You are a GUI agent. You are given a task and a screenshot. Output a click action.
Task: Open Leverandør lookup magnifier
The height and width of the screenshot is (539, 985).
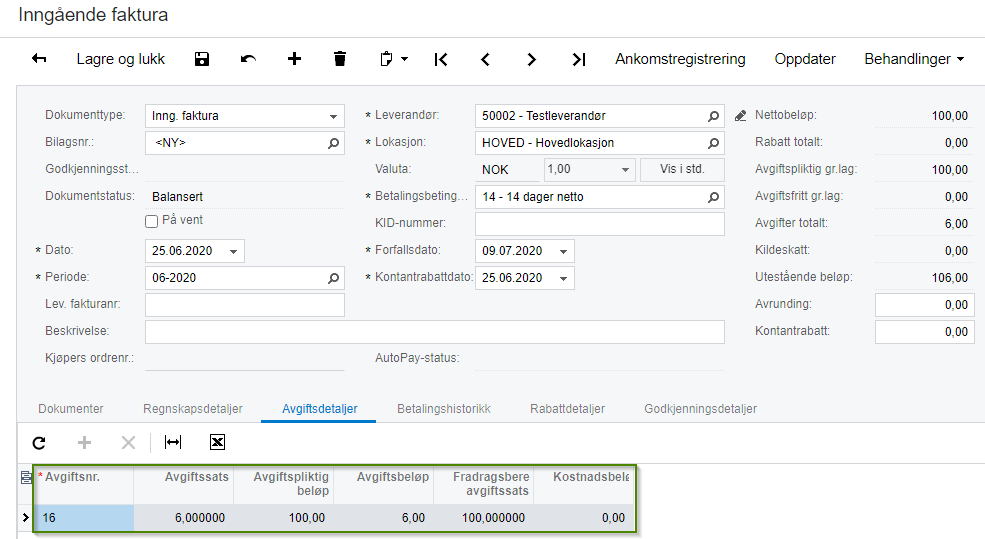pyautogui.click(x=714, y=116)
